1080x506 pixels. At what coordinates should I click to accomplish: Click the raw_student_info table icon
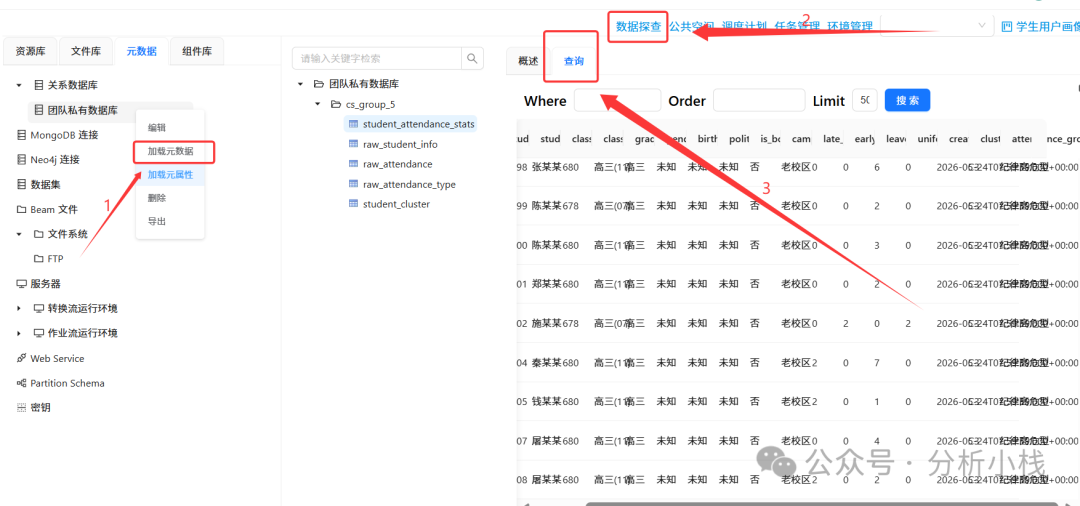[x=353, y=145]
